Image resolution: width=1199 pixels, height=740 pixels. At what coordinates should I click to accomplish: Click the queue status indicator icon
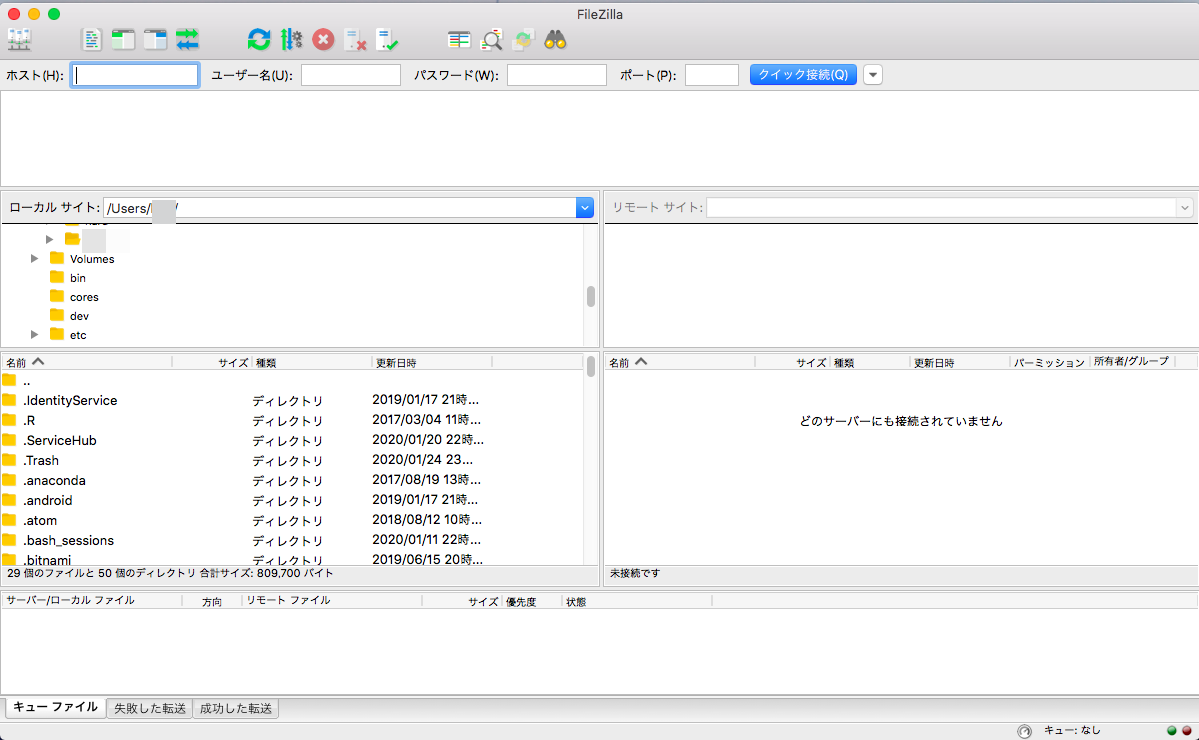point(1025,731)
